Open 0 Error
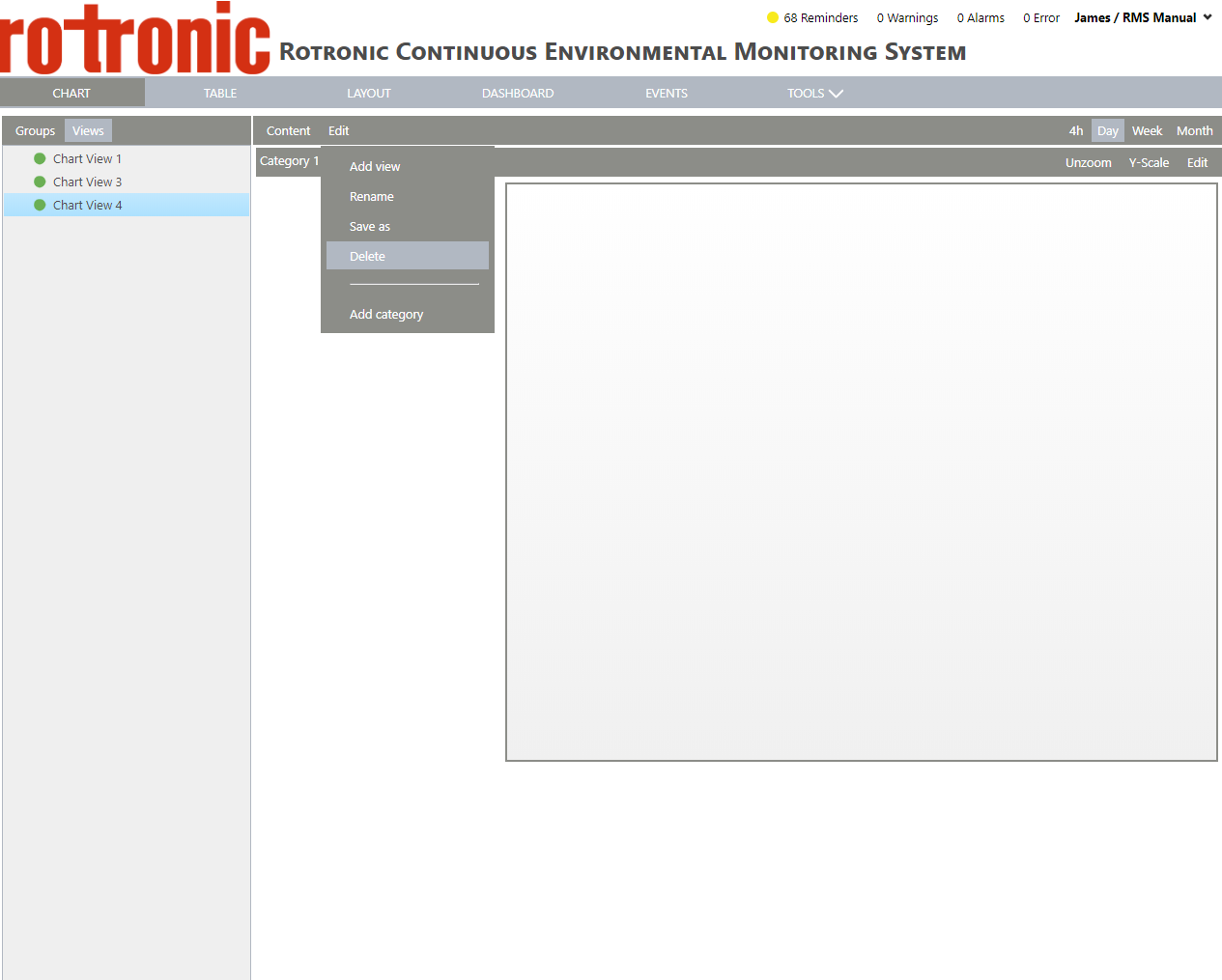This screenshot has width=1222, height=980. 1041,17
